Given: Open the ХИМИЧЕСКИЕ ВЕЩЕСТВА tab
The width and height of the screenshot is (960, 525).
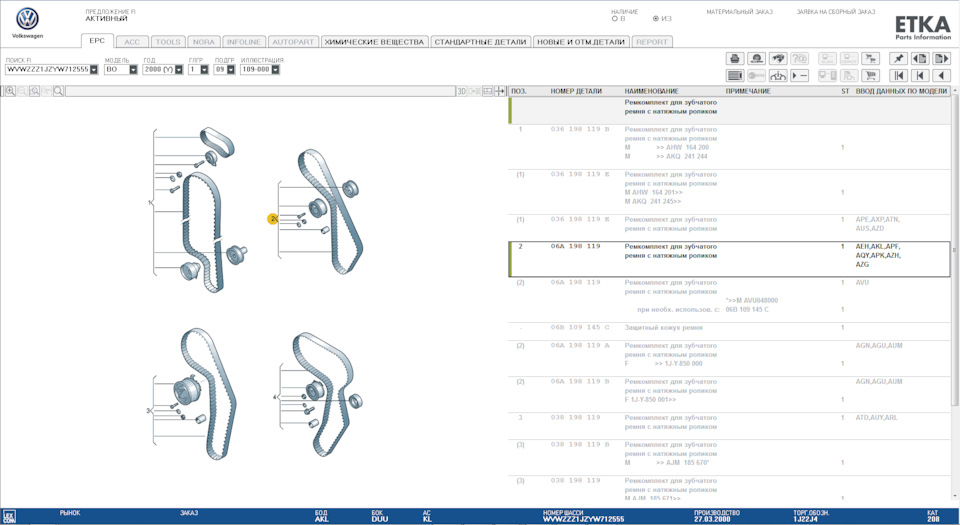Looking at the screenshot, I should click(374, 42).
